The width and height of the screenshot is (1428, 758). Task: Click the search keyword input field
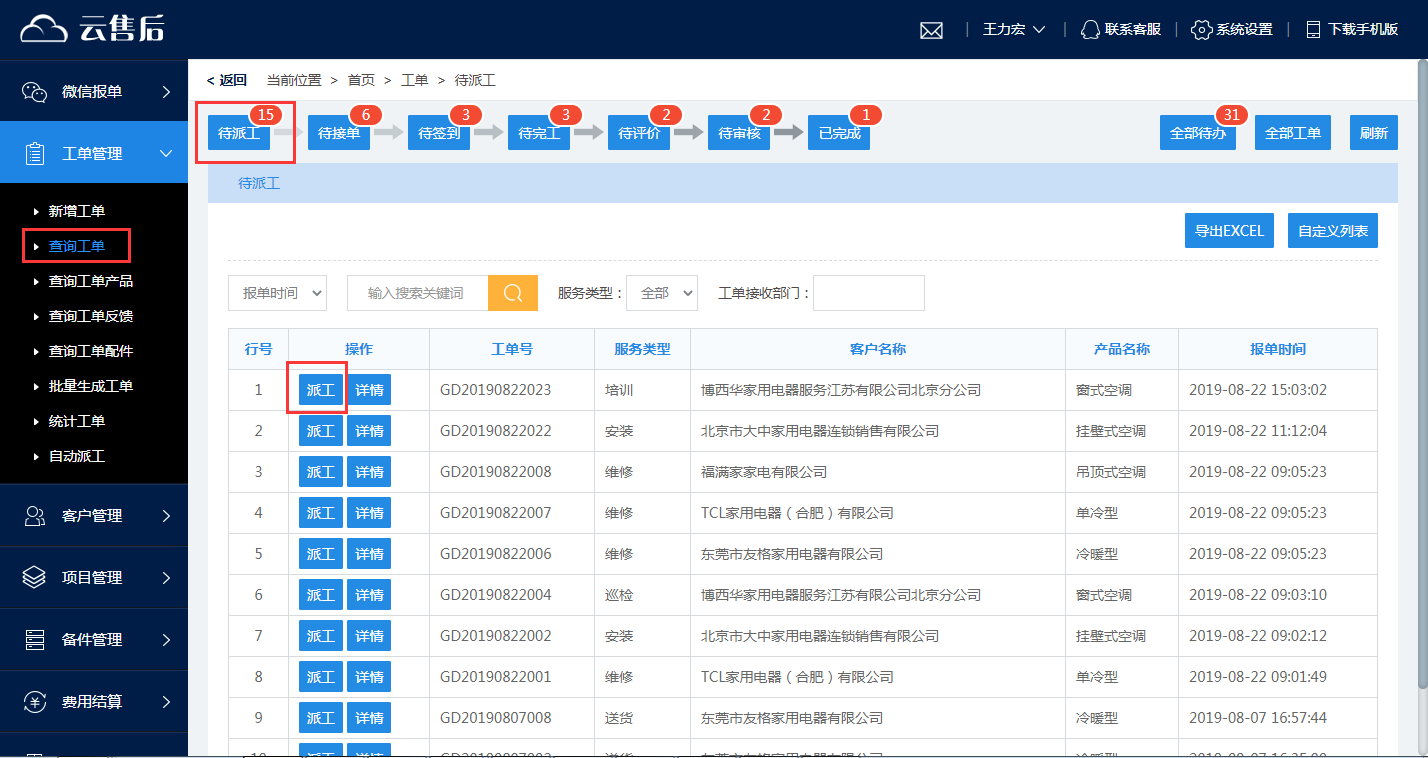pyautogui.click(x=417, y=293)
